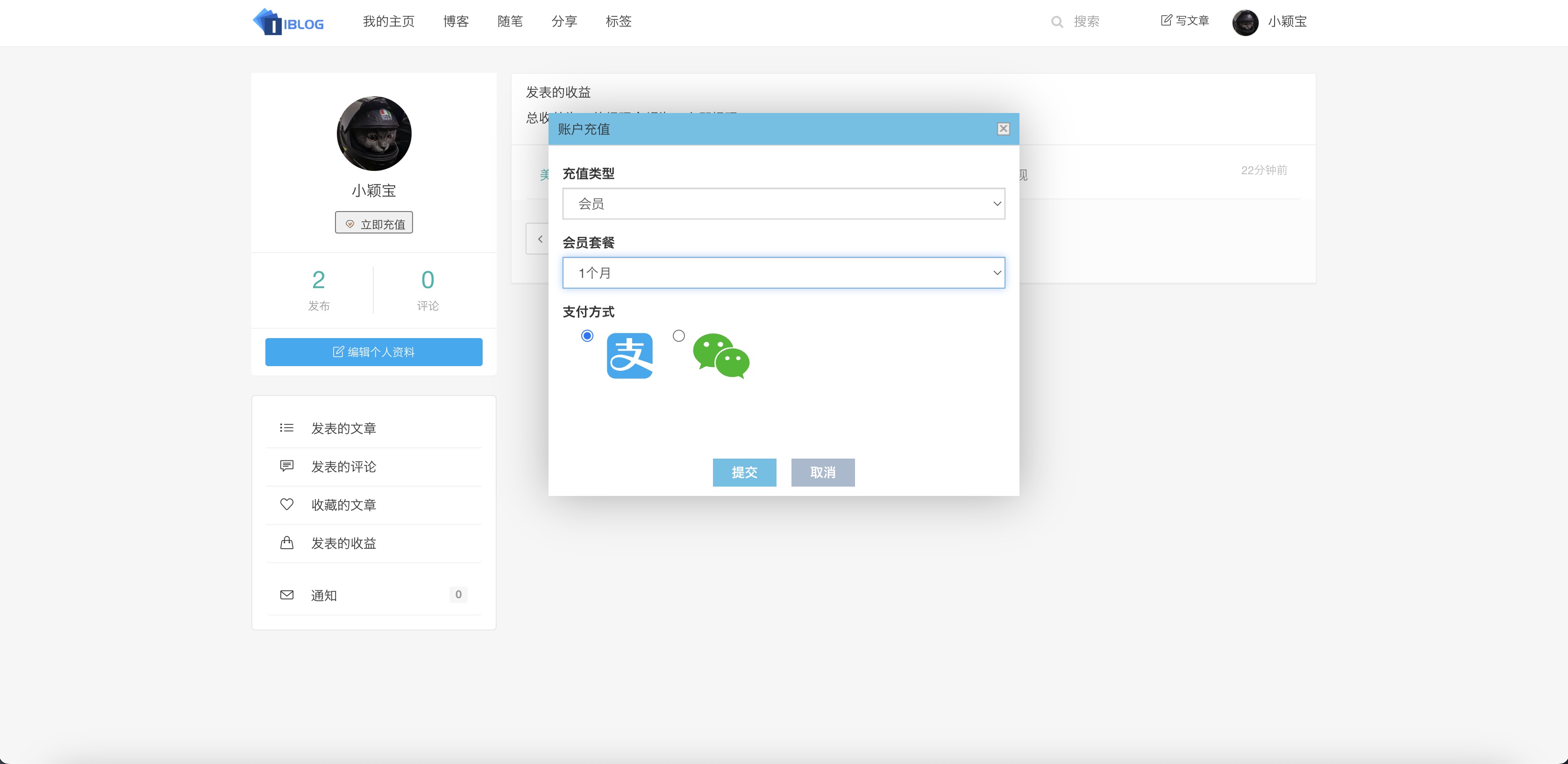Click the user avatar in top navigation
Screen dimensions: 1568x764
[1246, 22]
